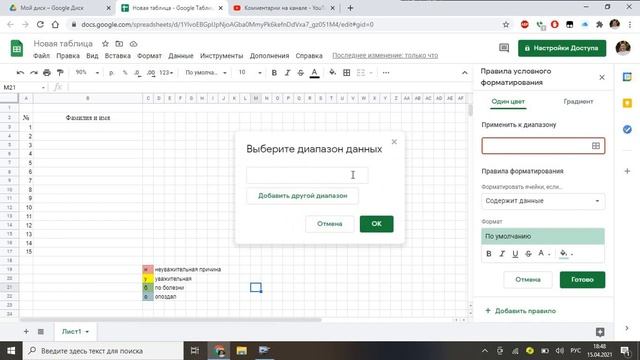
Task: Focus the Windows taskbar search box
Action: 103,351
